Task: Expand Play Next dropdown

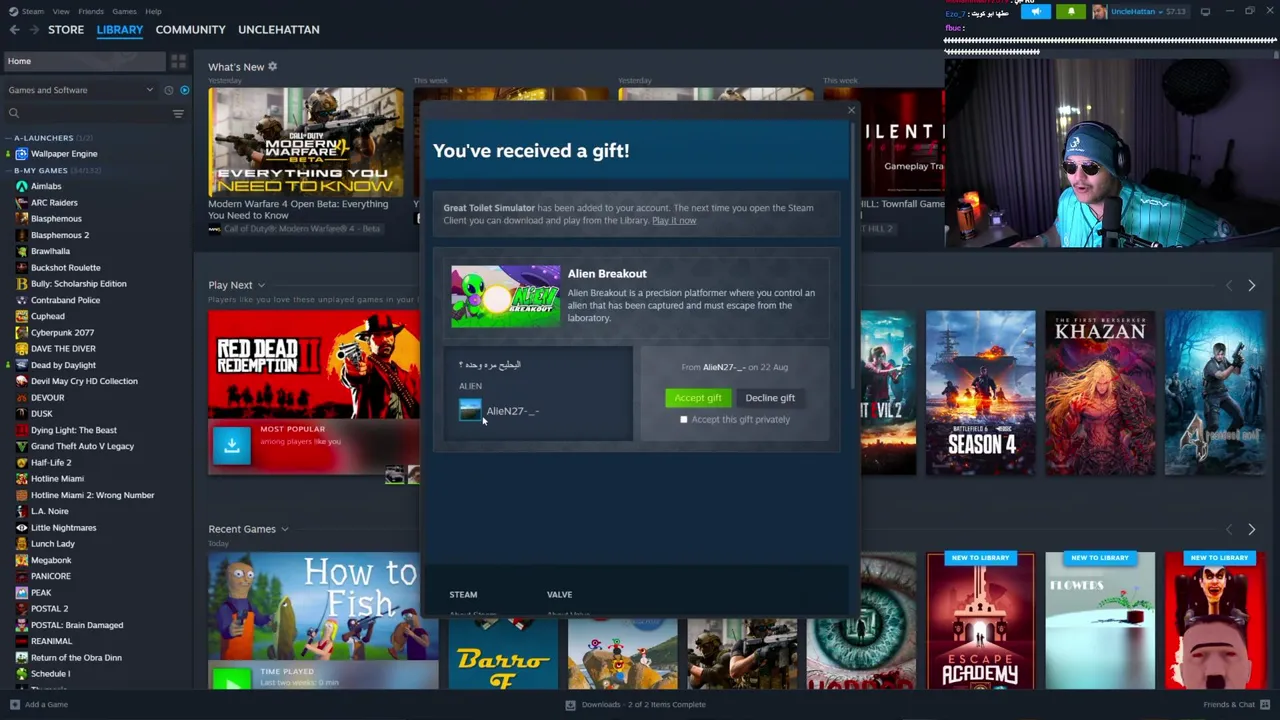Action: click(x=261, y=286)
